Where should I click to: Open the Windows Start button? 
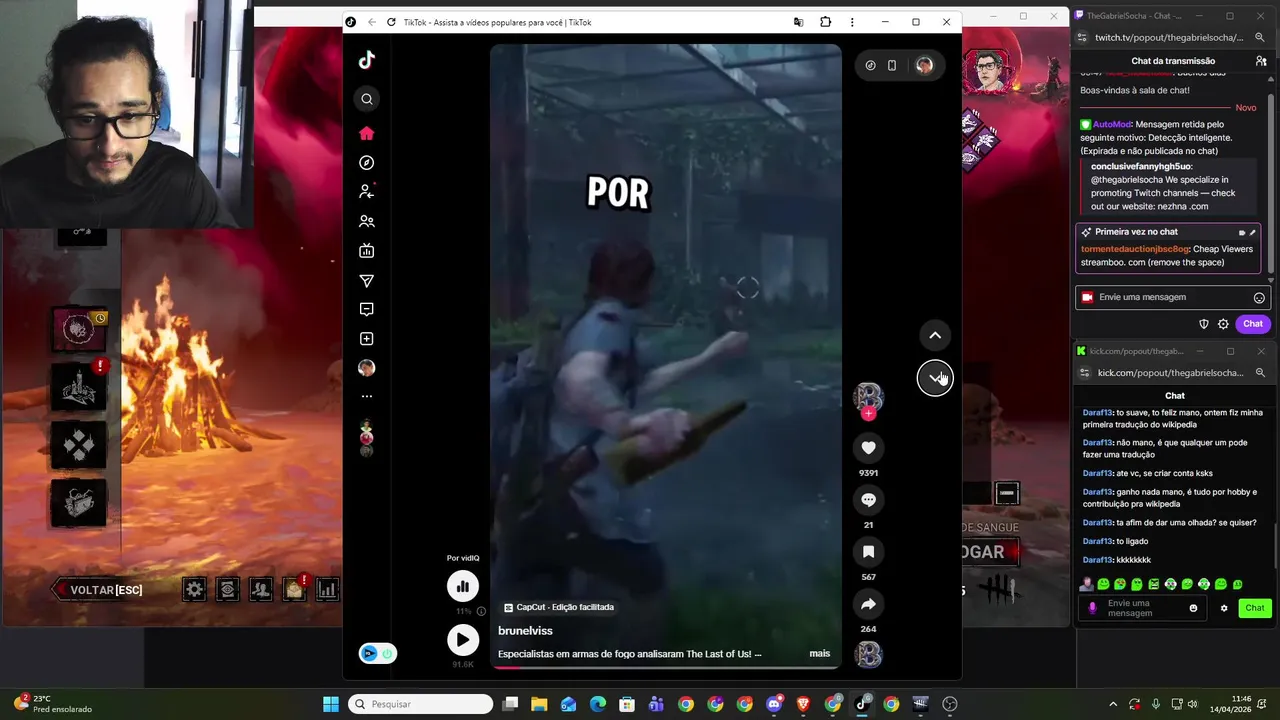coord(331,704)
